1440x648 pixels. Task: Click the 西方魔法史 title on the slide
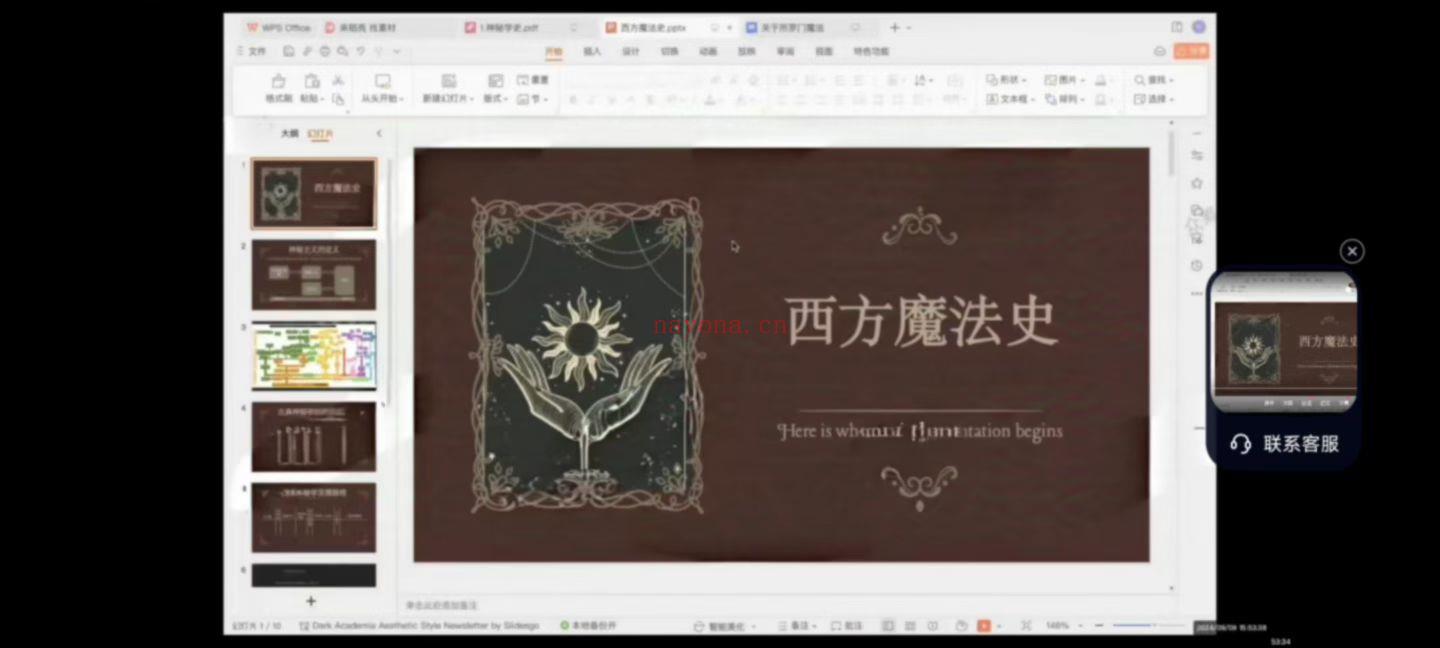tap(922, 322)
